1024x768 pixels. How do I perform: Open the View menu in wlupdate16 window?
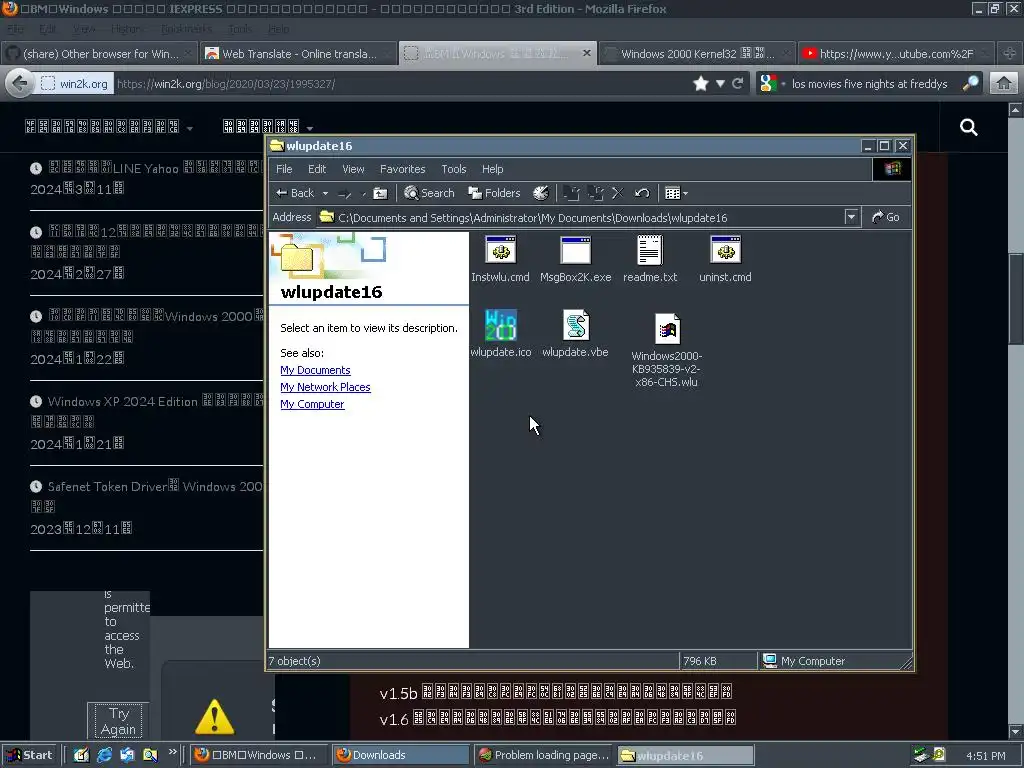point(353,169)
